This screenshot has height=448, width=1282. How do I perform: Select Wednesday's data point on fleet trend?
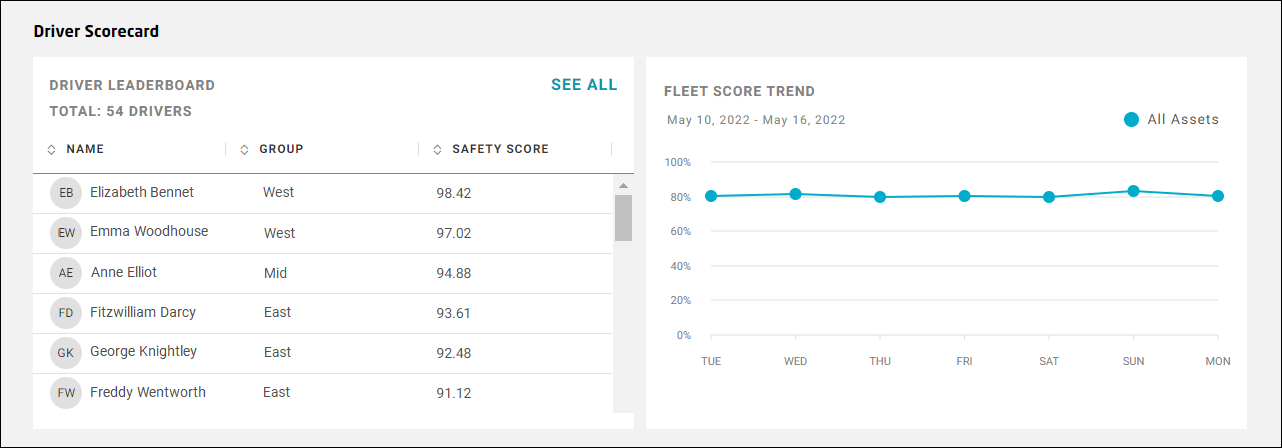point(796,194)
